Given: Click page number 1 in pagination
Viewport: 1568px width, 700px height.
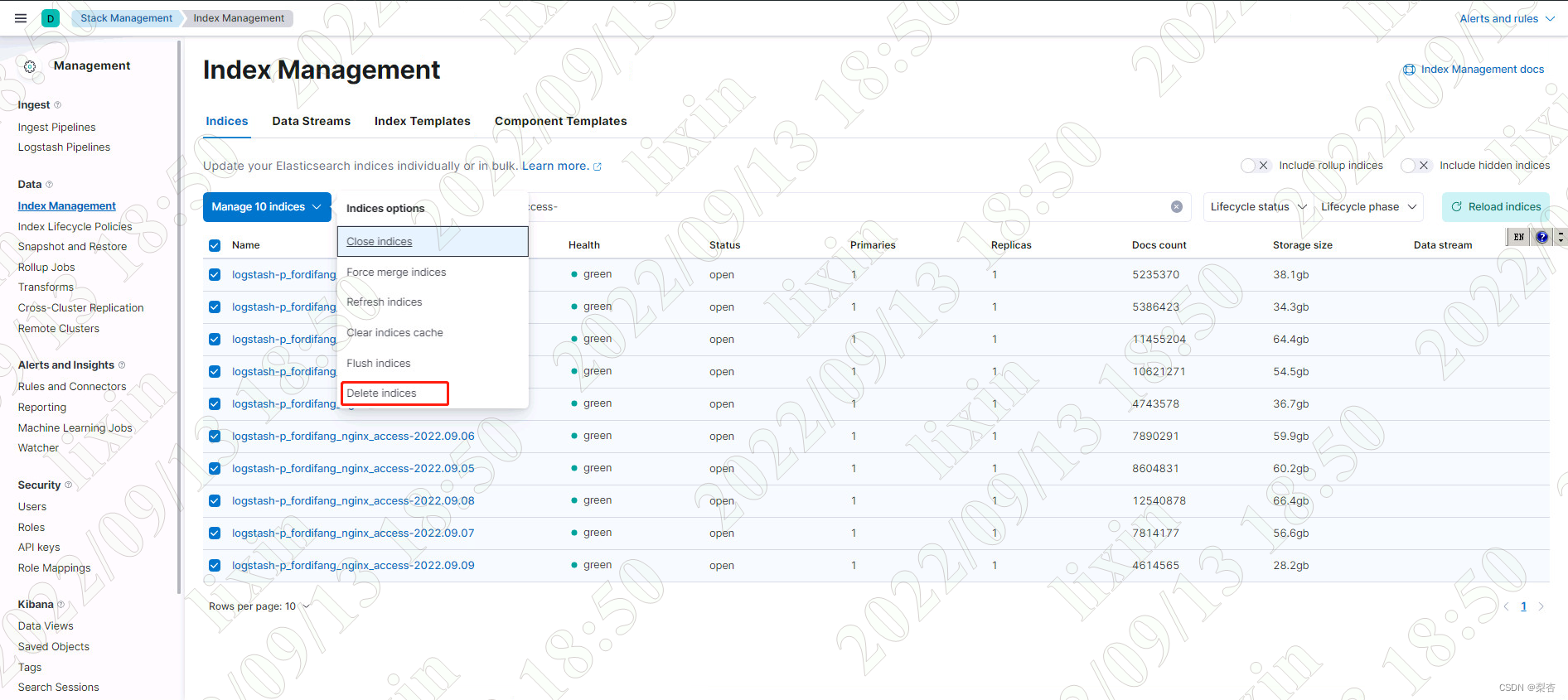Looking at the screenshot, I should click(1523, 606).
